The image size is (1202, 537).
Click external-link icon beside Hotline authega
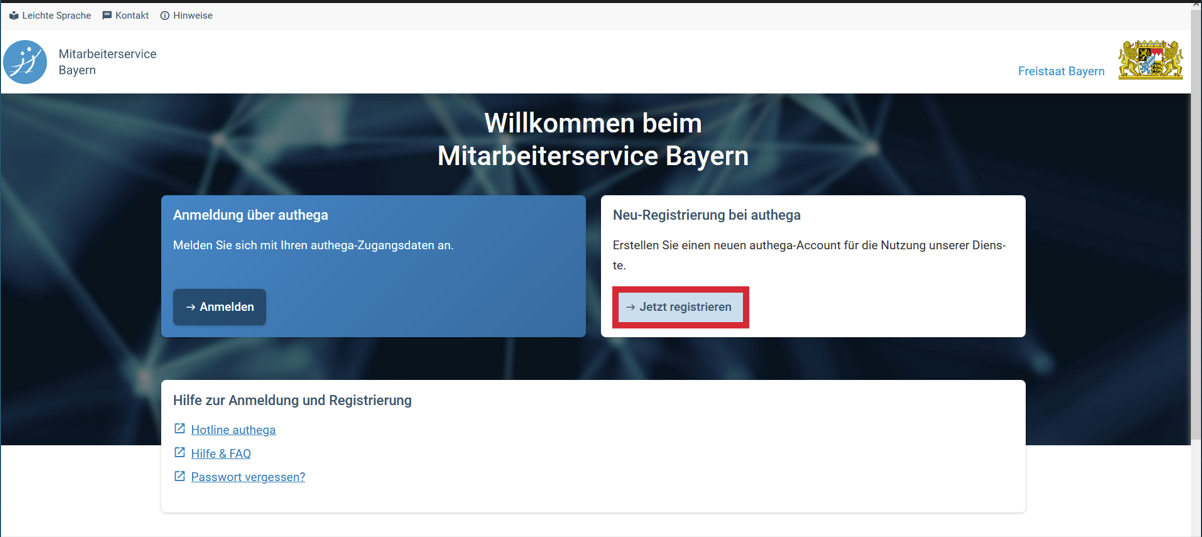tap(180, 429)
